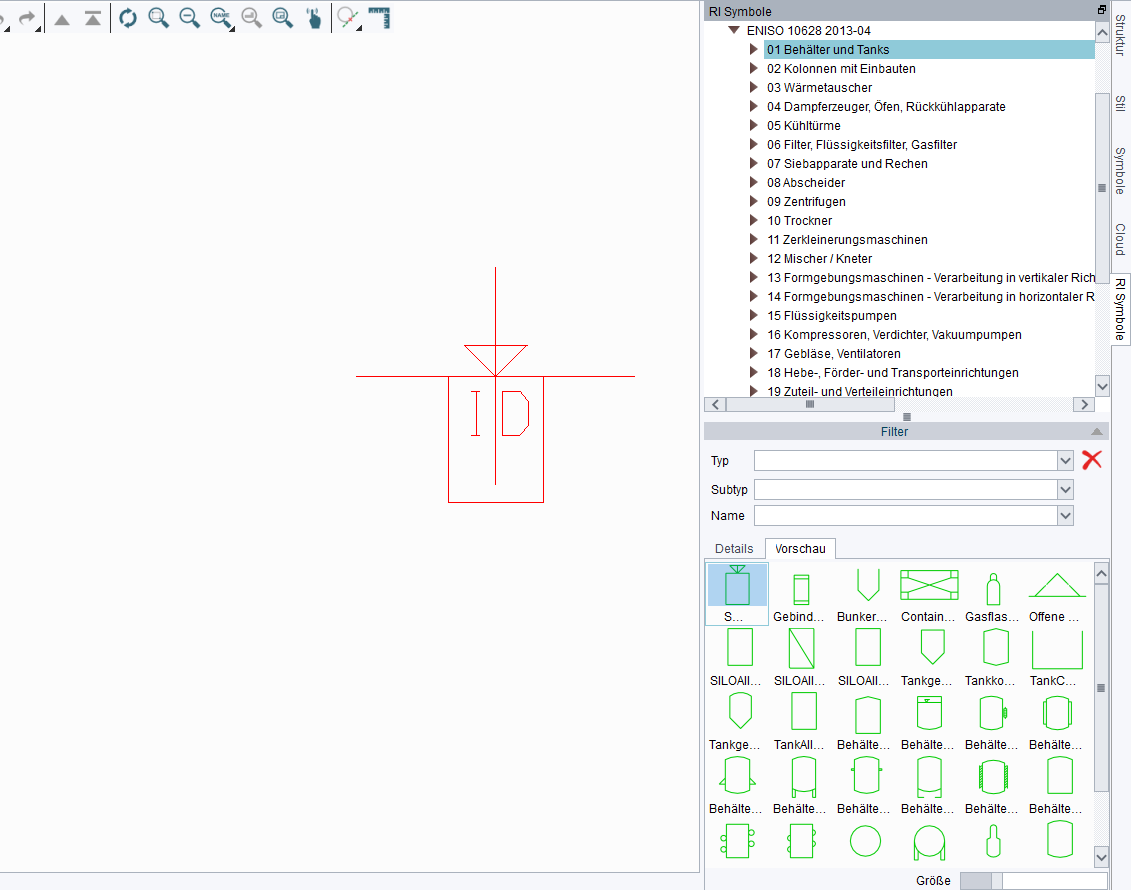This screenshot has width=1131, height=890.
Task: Select 06 Filter, Flüssigkeitsfilter, Gasfilter
Action: [861, 145]
